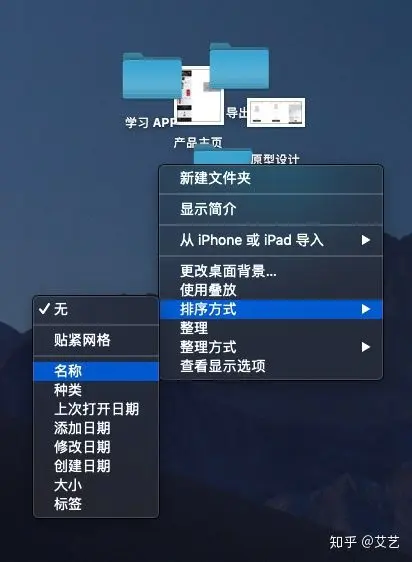Sort by 上次打开日期
This screenshot has width=412, height=562.
tap(96, 409)
